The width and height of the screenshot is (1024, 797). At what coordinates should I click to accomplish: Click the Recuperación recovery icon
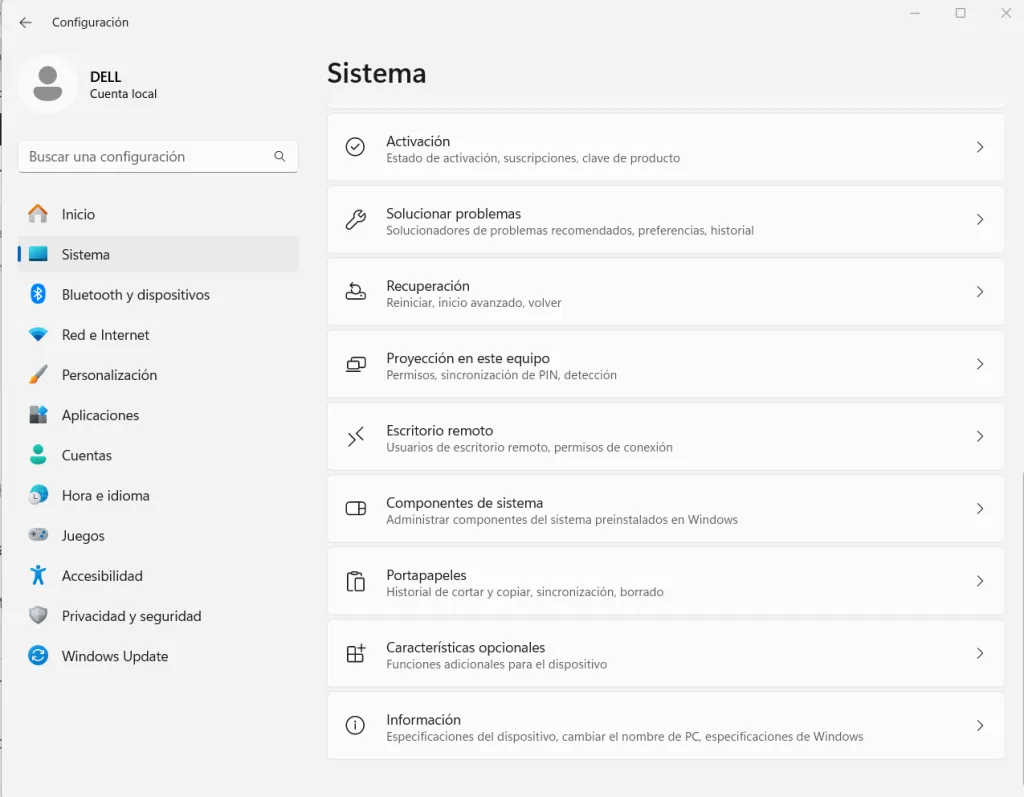(355, 291)
